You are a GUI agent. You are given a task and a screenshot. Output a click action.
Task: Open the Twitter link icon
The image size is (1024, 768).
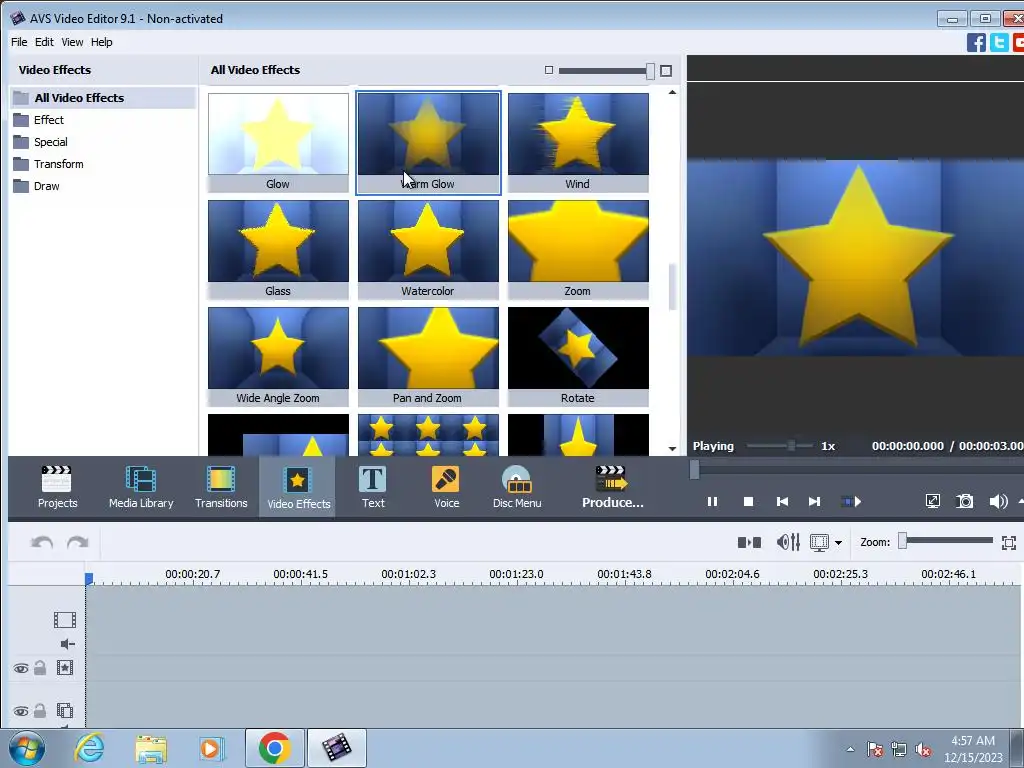pos(999,42)
